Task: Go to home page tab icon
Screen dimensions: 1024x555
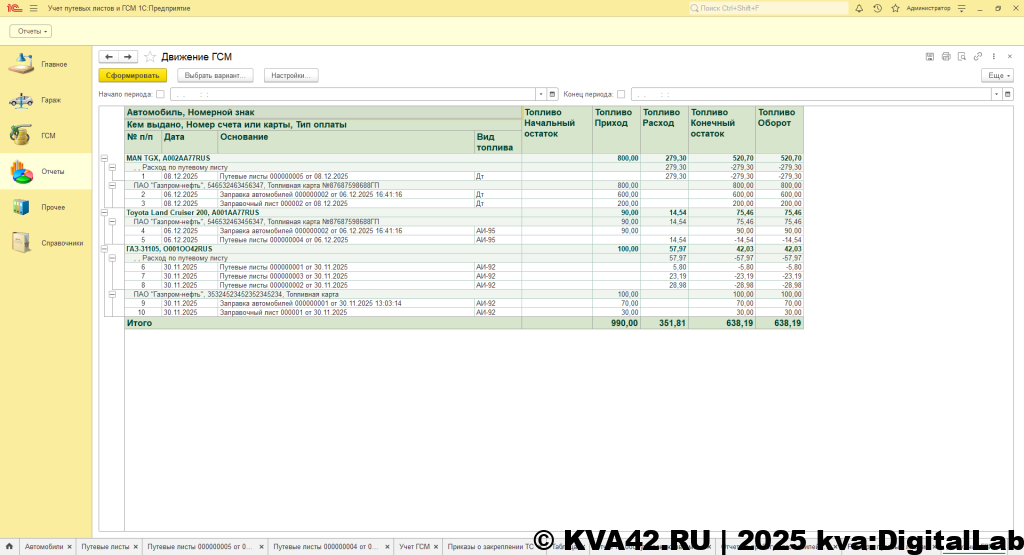Action: [10, 547]
